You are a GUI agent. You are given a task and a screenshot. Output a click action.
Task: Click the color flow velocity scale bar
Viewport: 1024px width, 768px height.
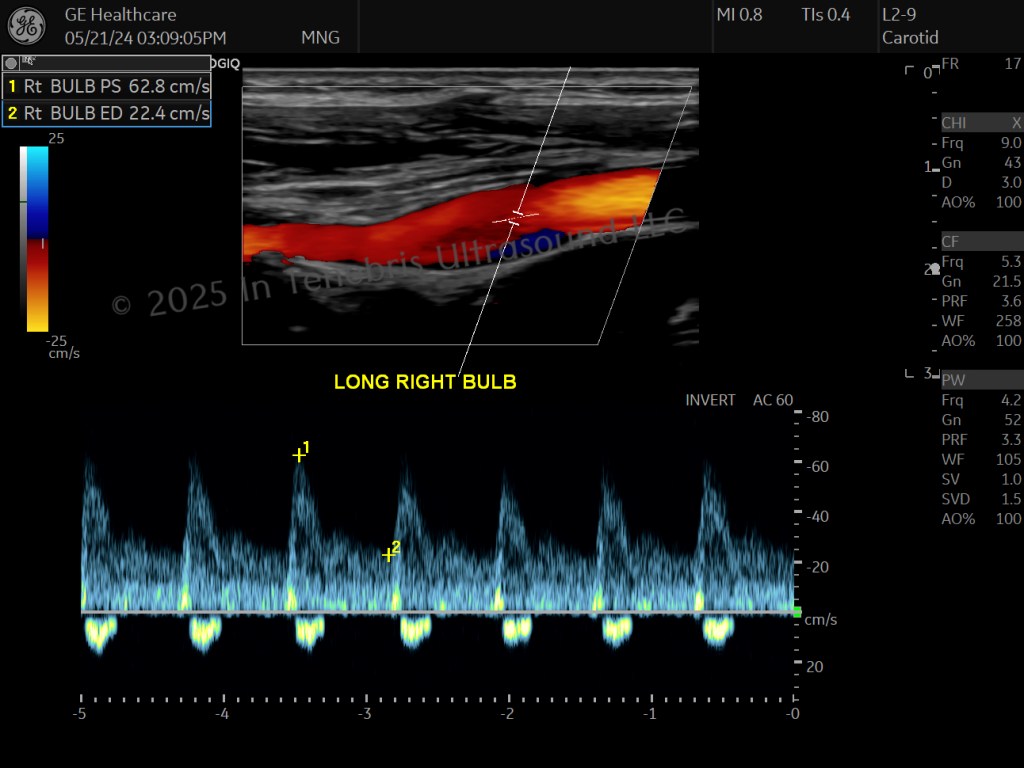(x=37, y=239)
